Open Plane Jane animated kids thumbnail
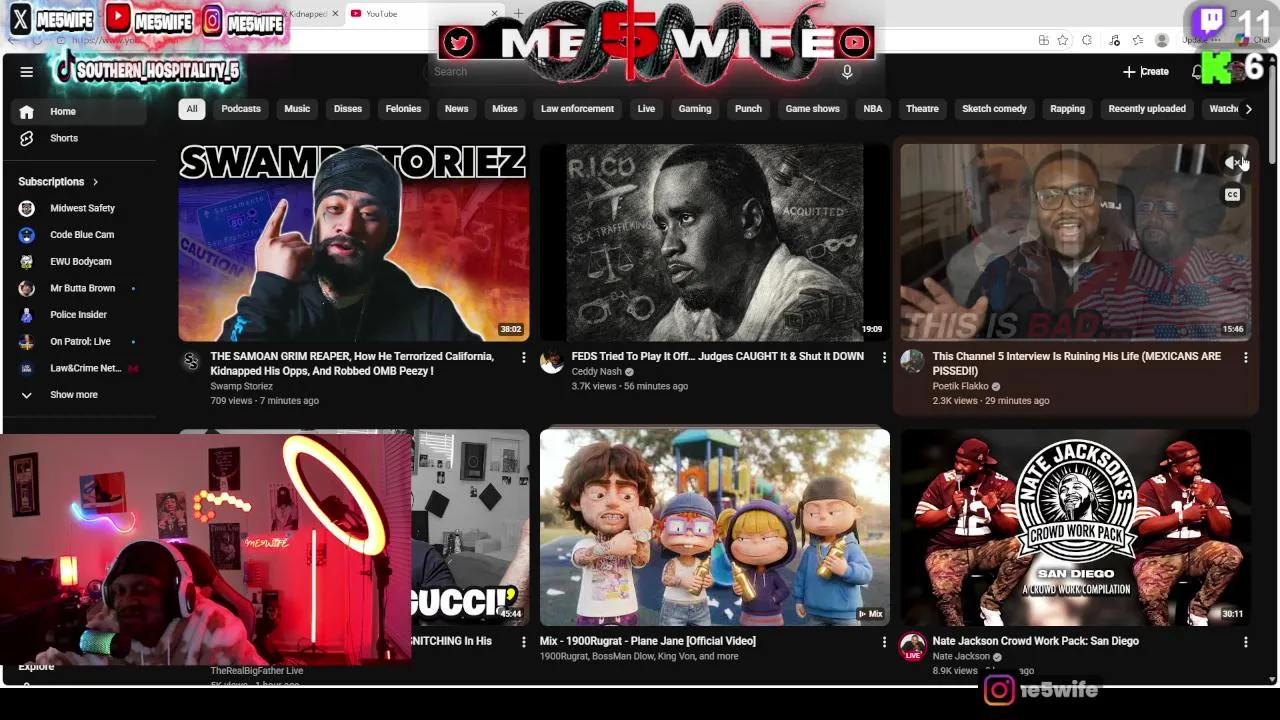Screen dimensions: 1280x720 pos(715,528)
